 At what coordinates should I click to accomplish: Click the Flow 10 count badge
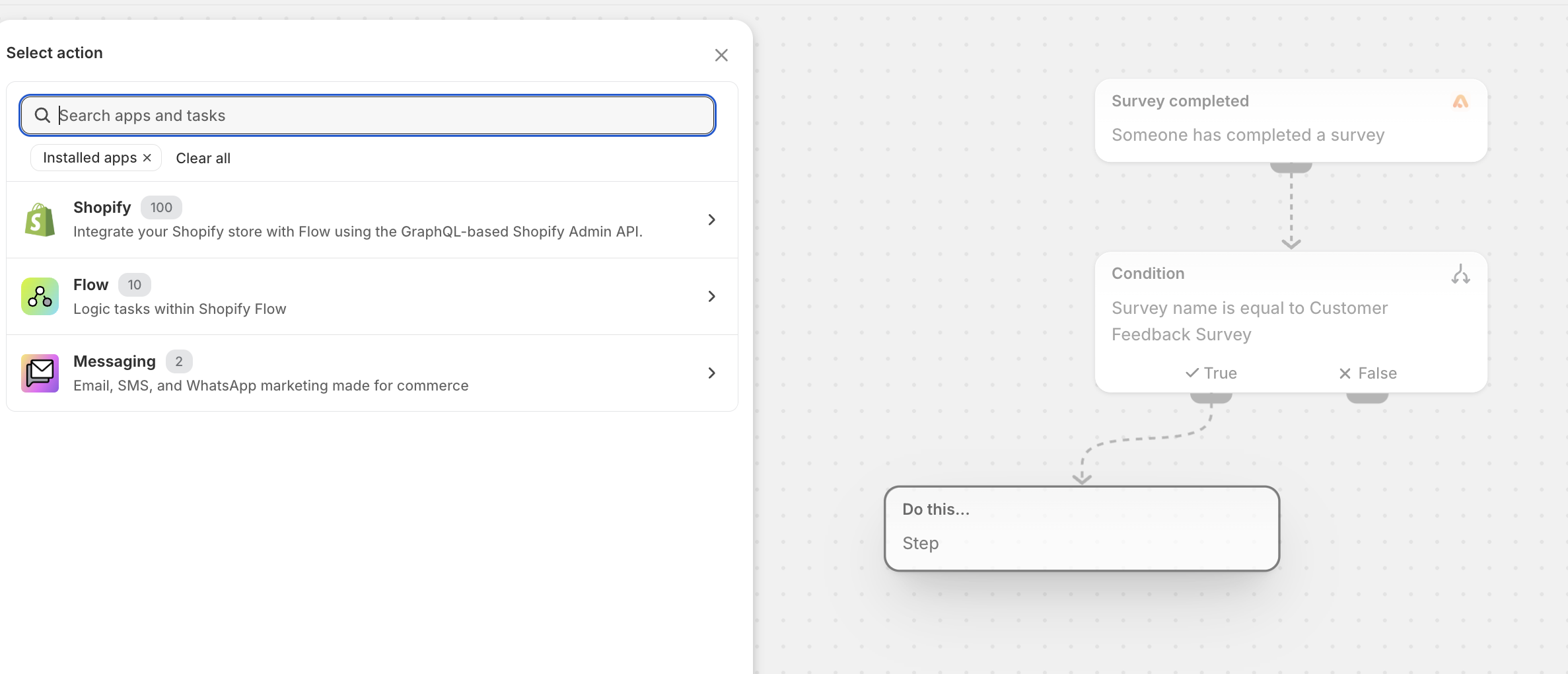coord(135,285)
